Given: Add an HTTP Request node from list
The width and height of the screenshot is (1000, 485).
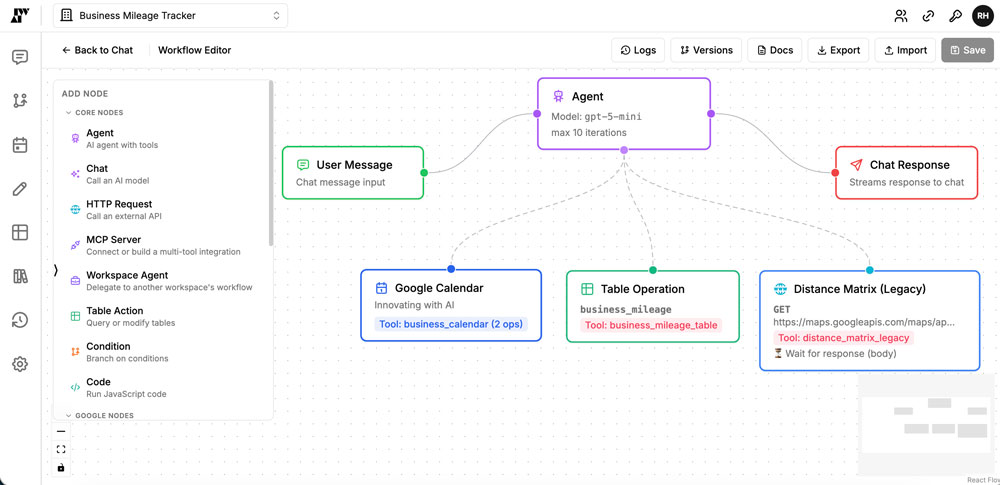Looking at the screenshot, I should [165, 210].
